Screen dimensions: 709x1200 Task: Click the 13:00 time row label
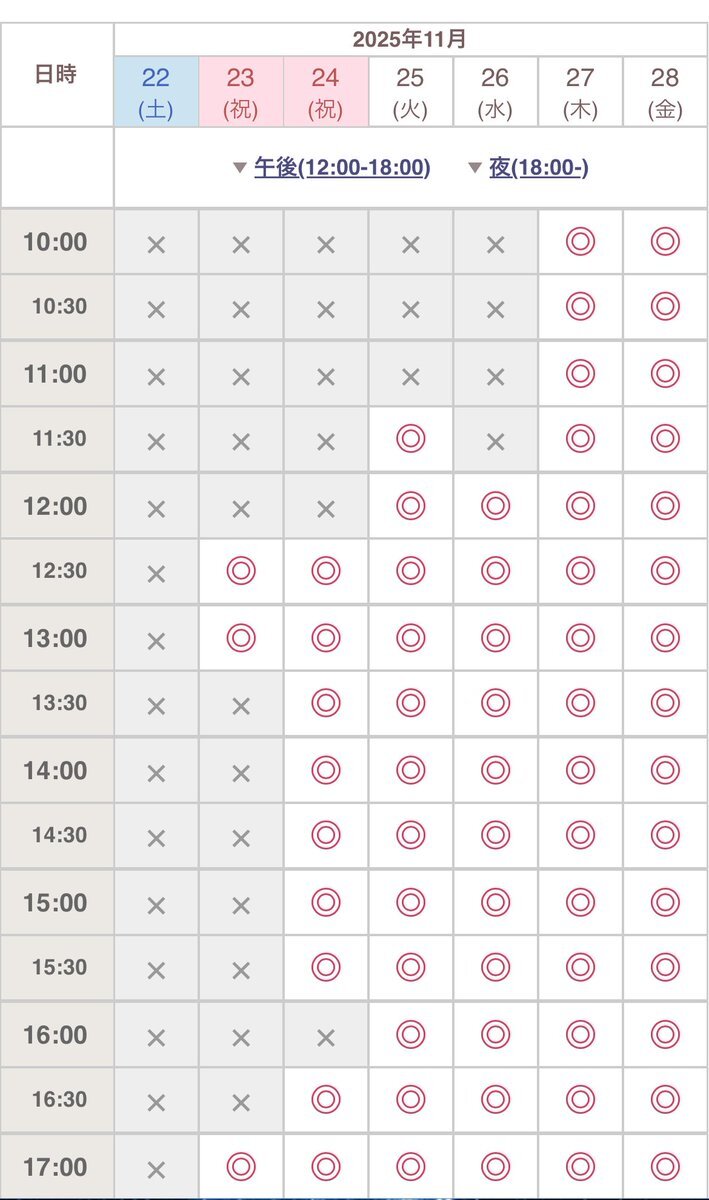[x=56, y=638]
